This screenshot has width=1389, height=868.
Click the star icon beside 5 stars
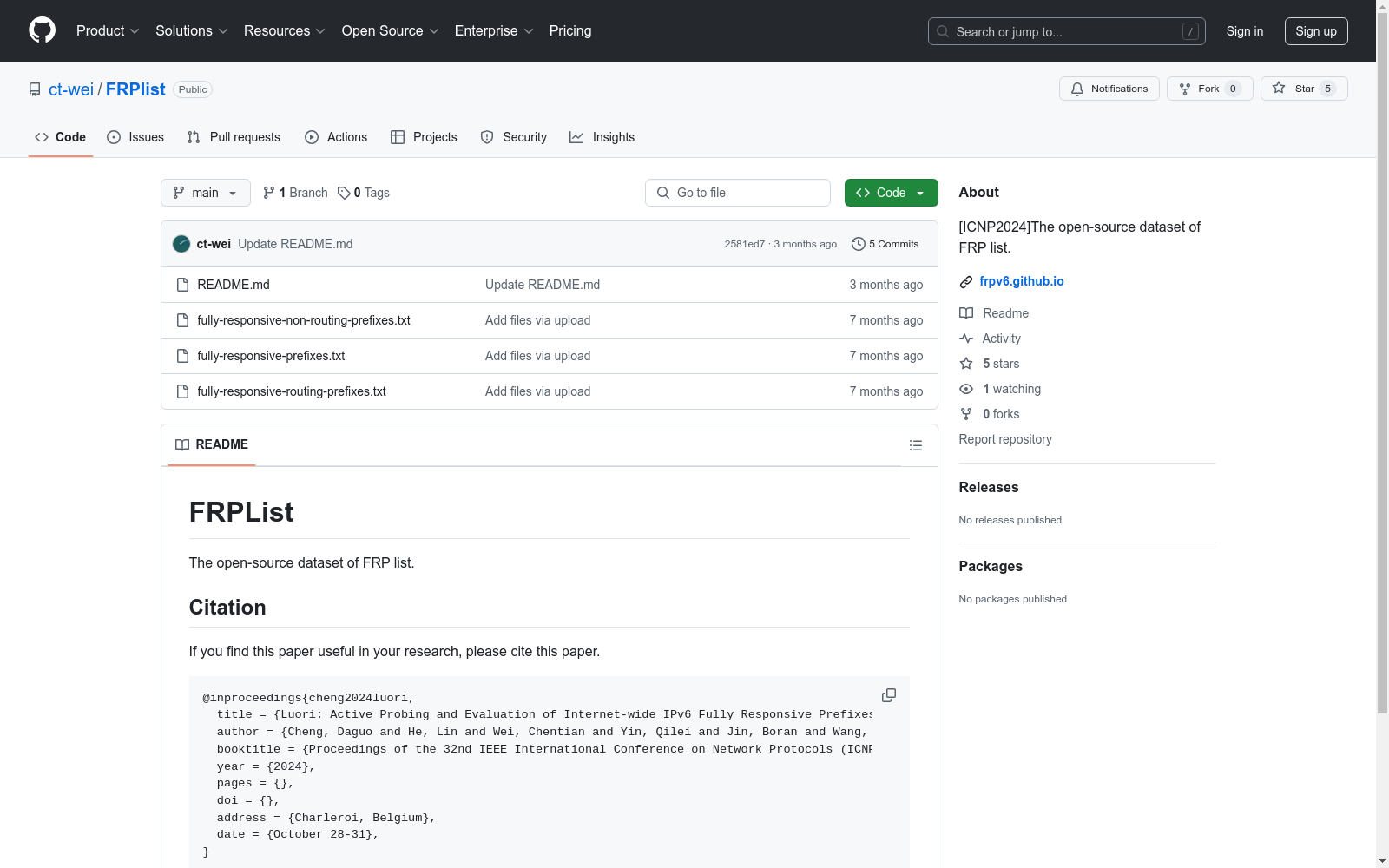click(966, 364)
